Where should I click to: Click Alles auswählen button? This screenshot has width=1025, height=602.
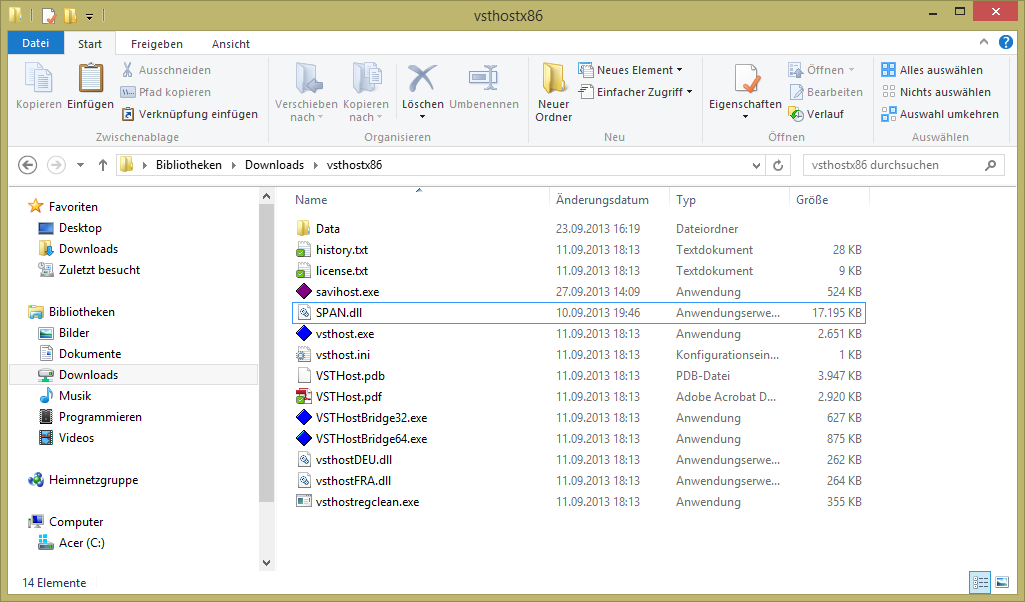[932, 70]
